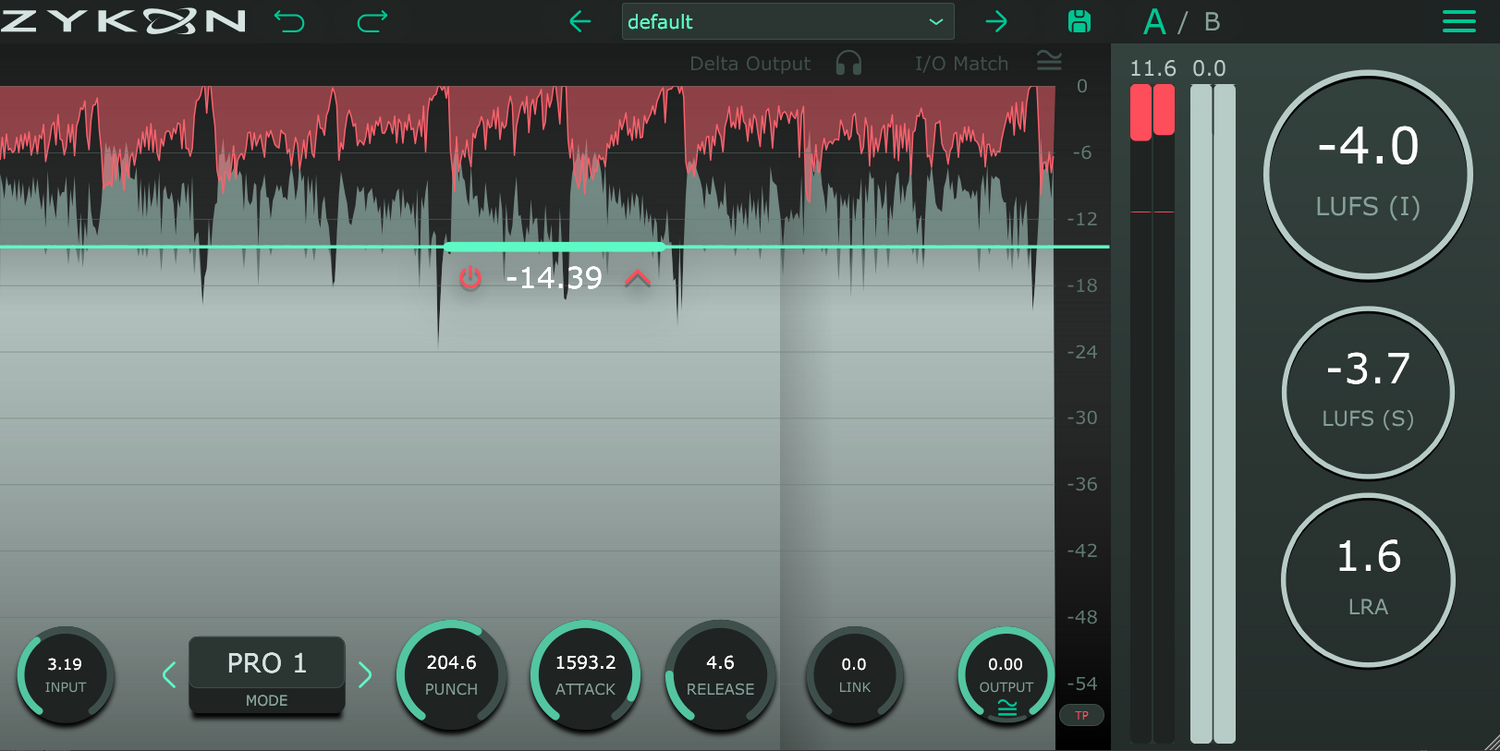This screenshot has height=751, width=1500.
Task: Go to next preset with right arrow
Action: click(996, 21)
